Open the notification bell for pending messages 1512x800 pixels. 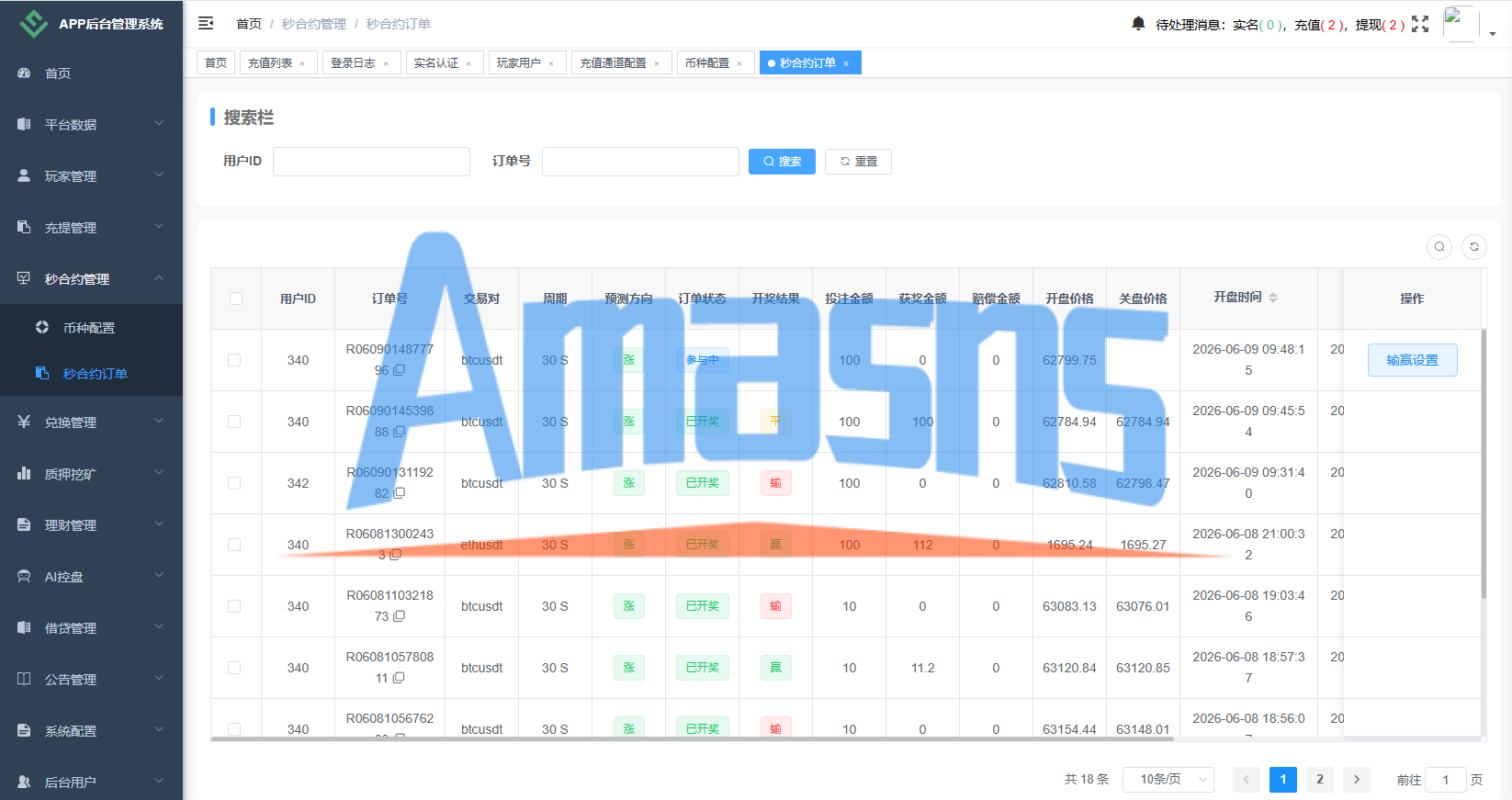pos(1138,24)
